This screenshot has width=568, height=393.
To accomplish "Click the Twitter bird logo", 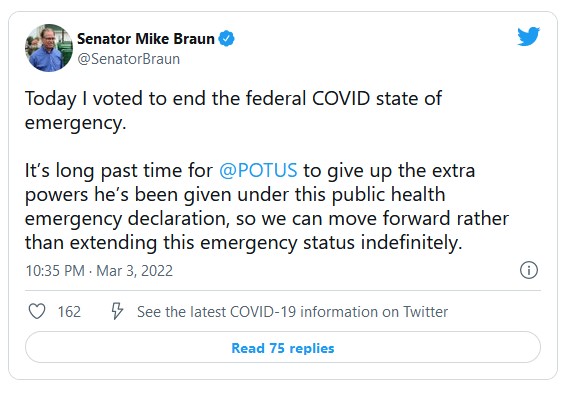I will coord(529,36).
